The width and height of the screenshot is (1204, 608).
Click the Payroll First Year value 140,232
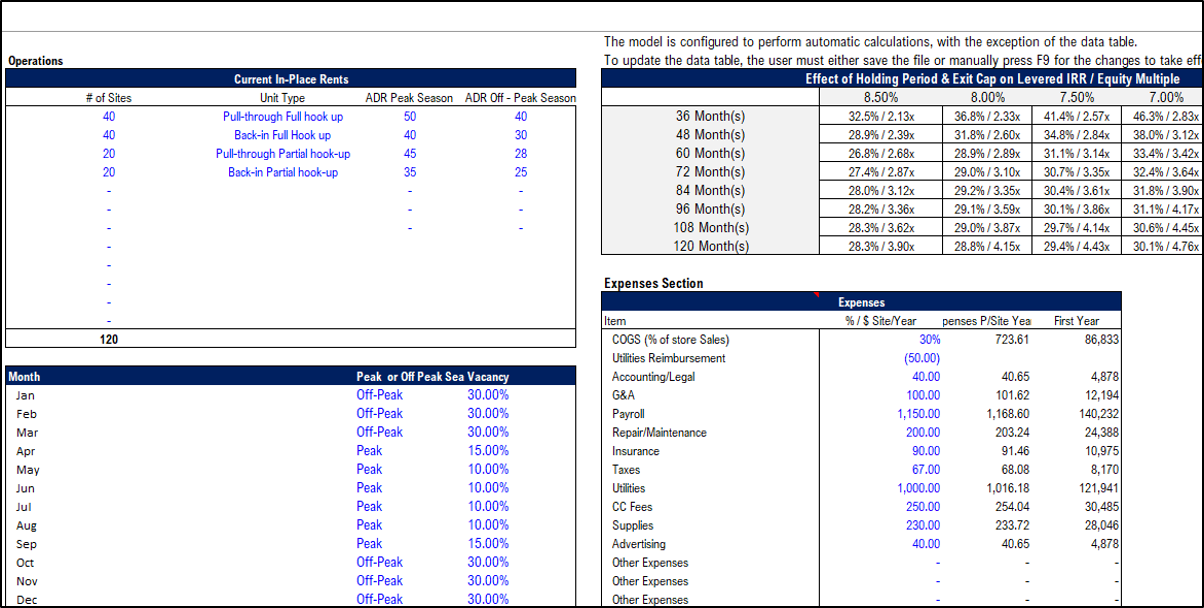1097,414
